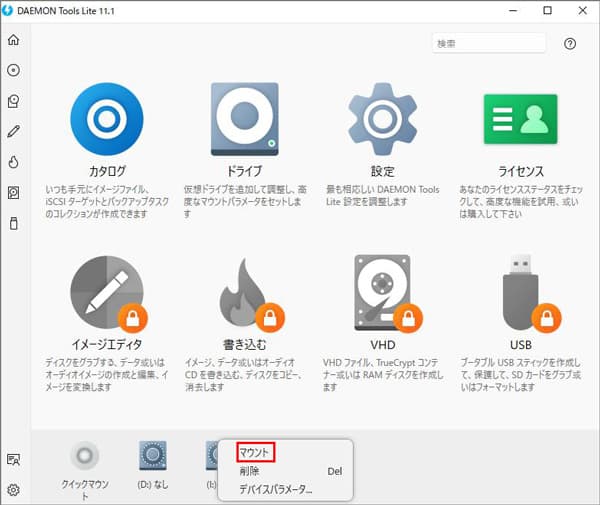Click the USB device icon in sidebar
The image size is (600, 505).
tap(13, 223)
